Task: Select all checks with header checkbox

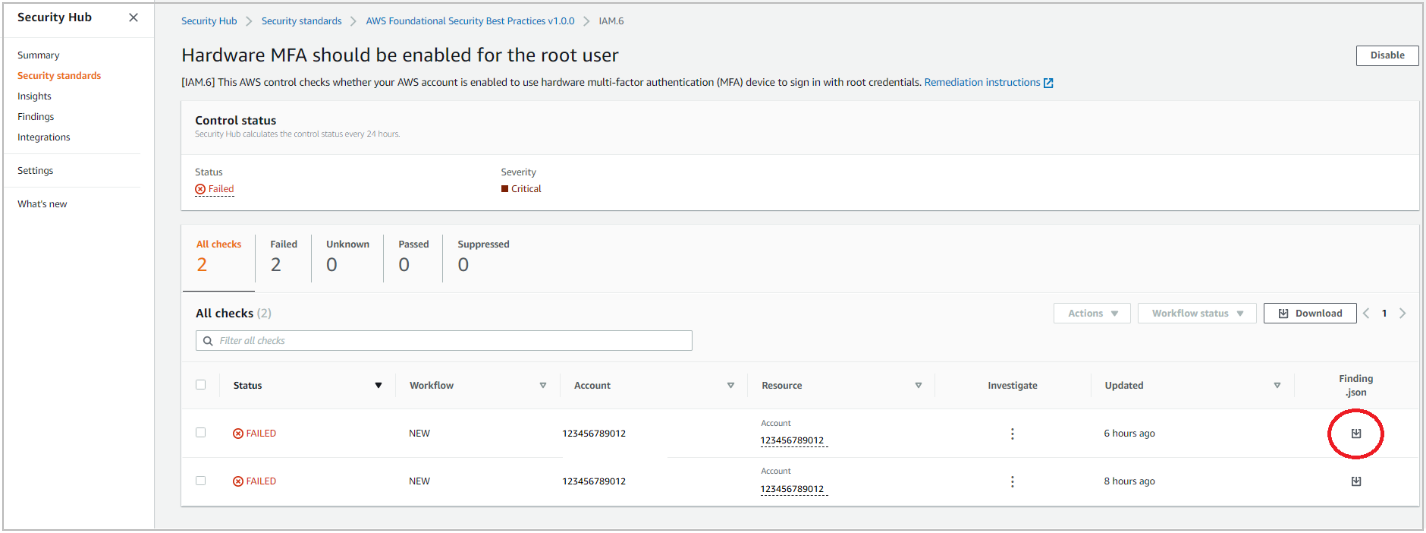Action: coord(201,385)
